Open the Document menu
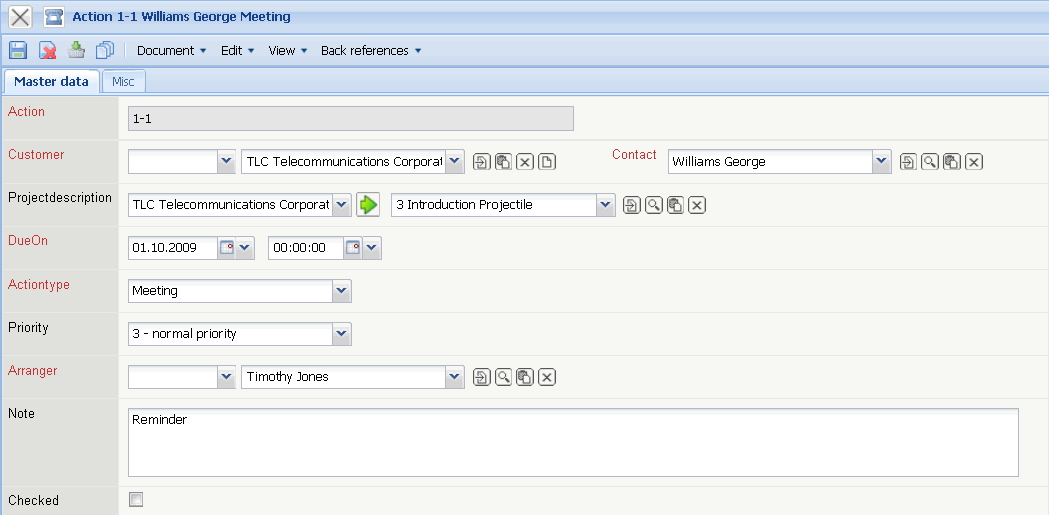 [172, 51]
